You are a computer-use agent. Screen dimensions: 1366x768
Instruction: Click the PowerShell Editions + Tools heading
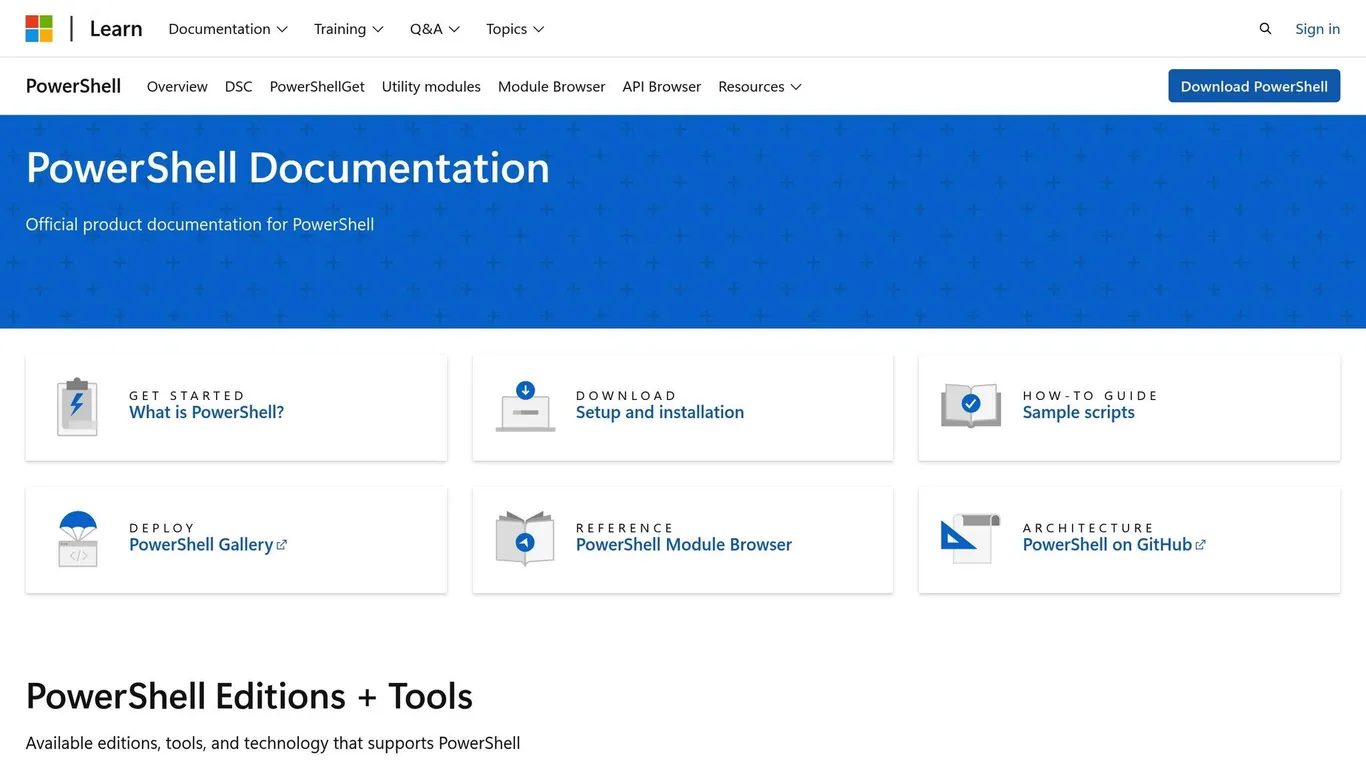pos(249,696)
